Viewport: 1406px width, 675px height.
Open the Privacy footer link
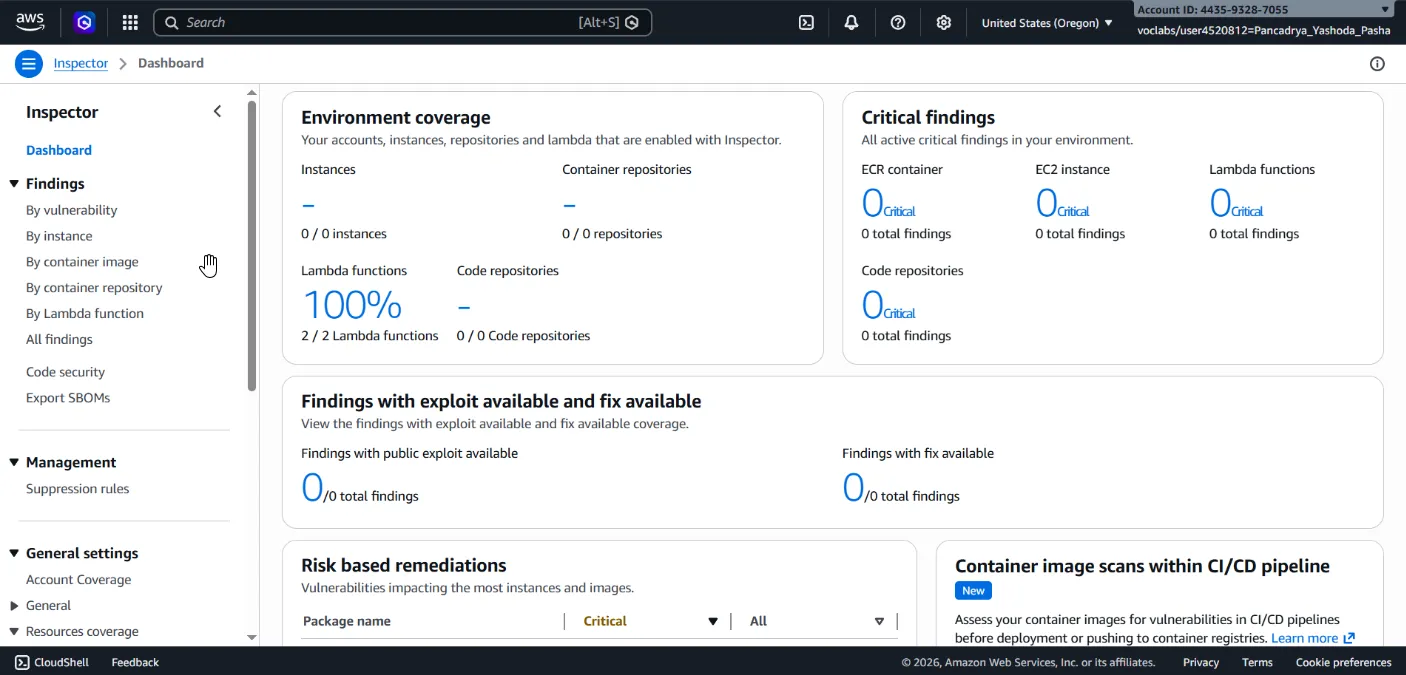click(x=1201, y=662)
